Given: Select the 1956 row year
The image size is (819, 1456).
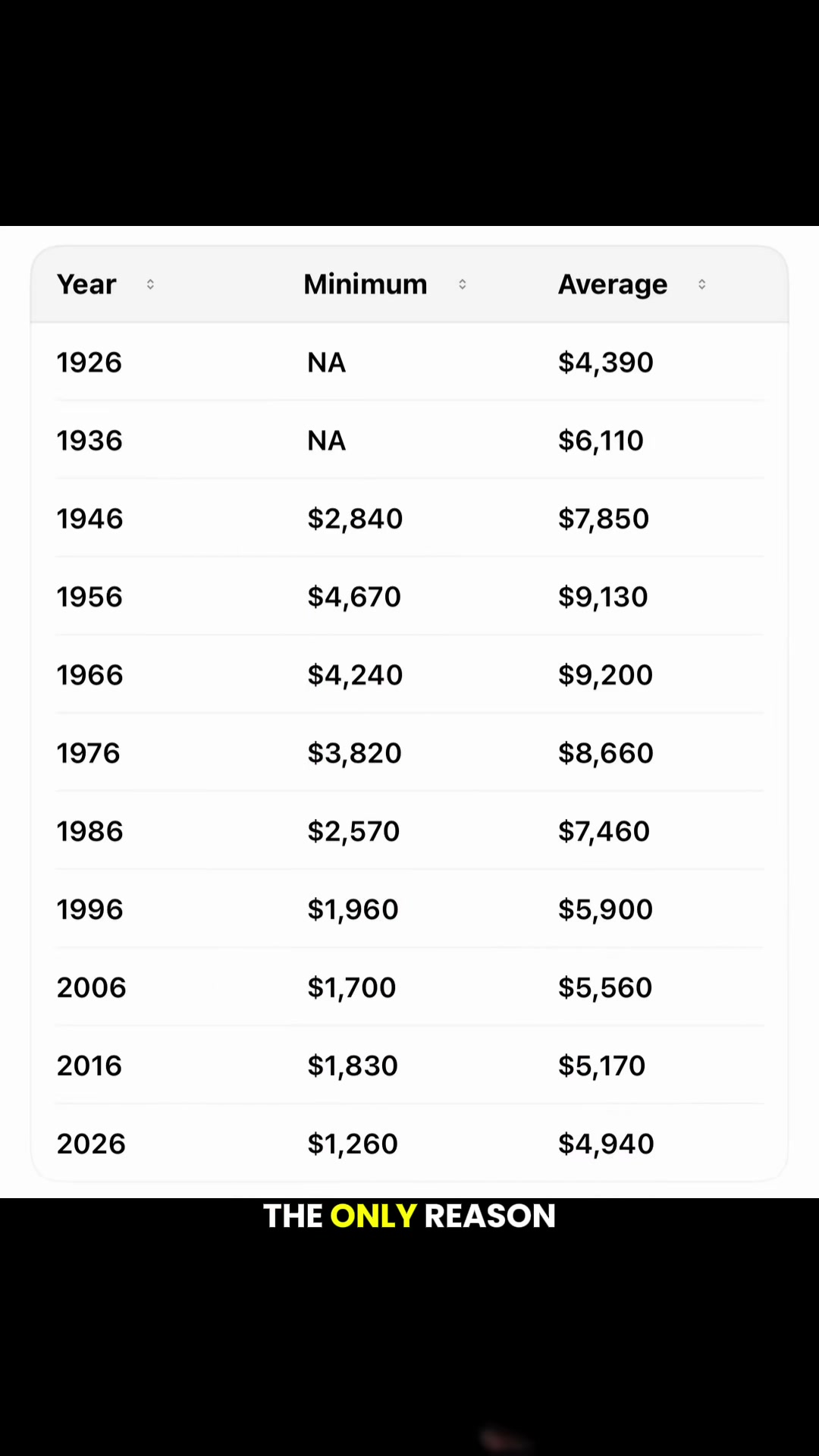Looking at the screenshot, I should click(89, 597).
